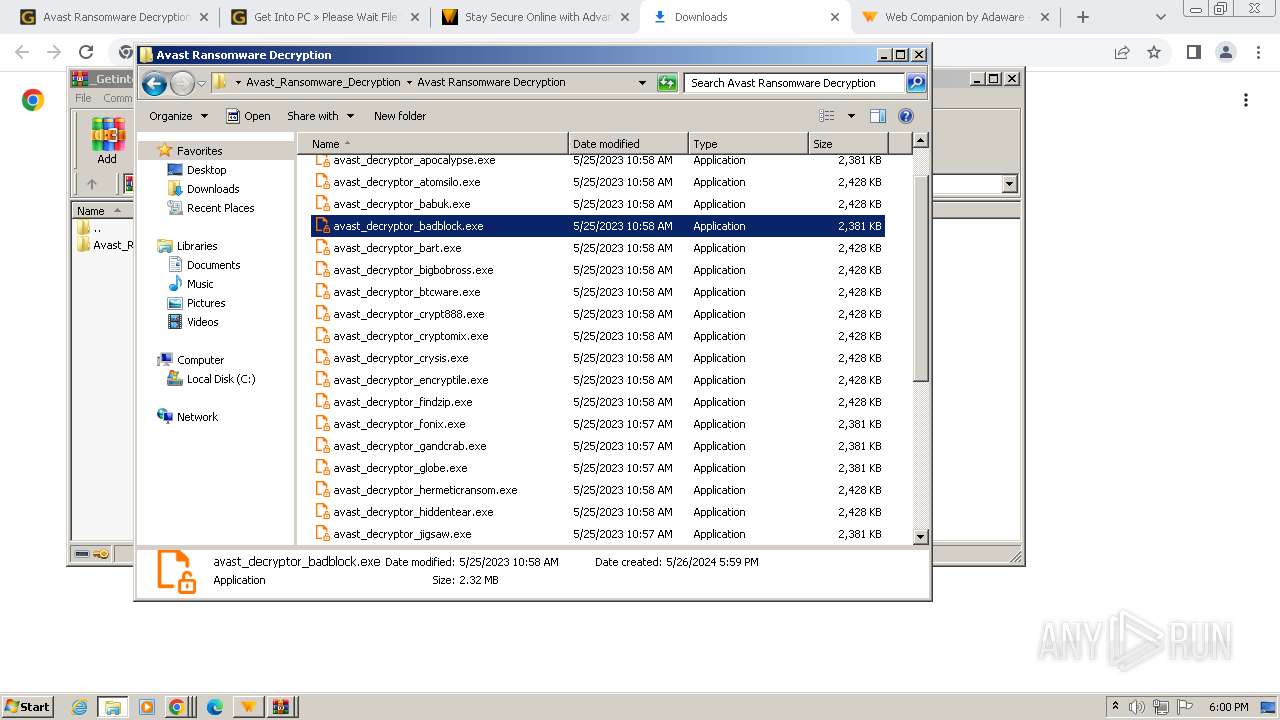Select avast_decryptor_bigbobross.exe file
This screenshot has height=720, width=1280.
pyautogui.click(x=598, y=270)
